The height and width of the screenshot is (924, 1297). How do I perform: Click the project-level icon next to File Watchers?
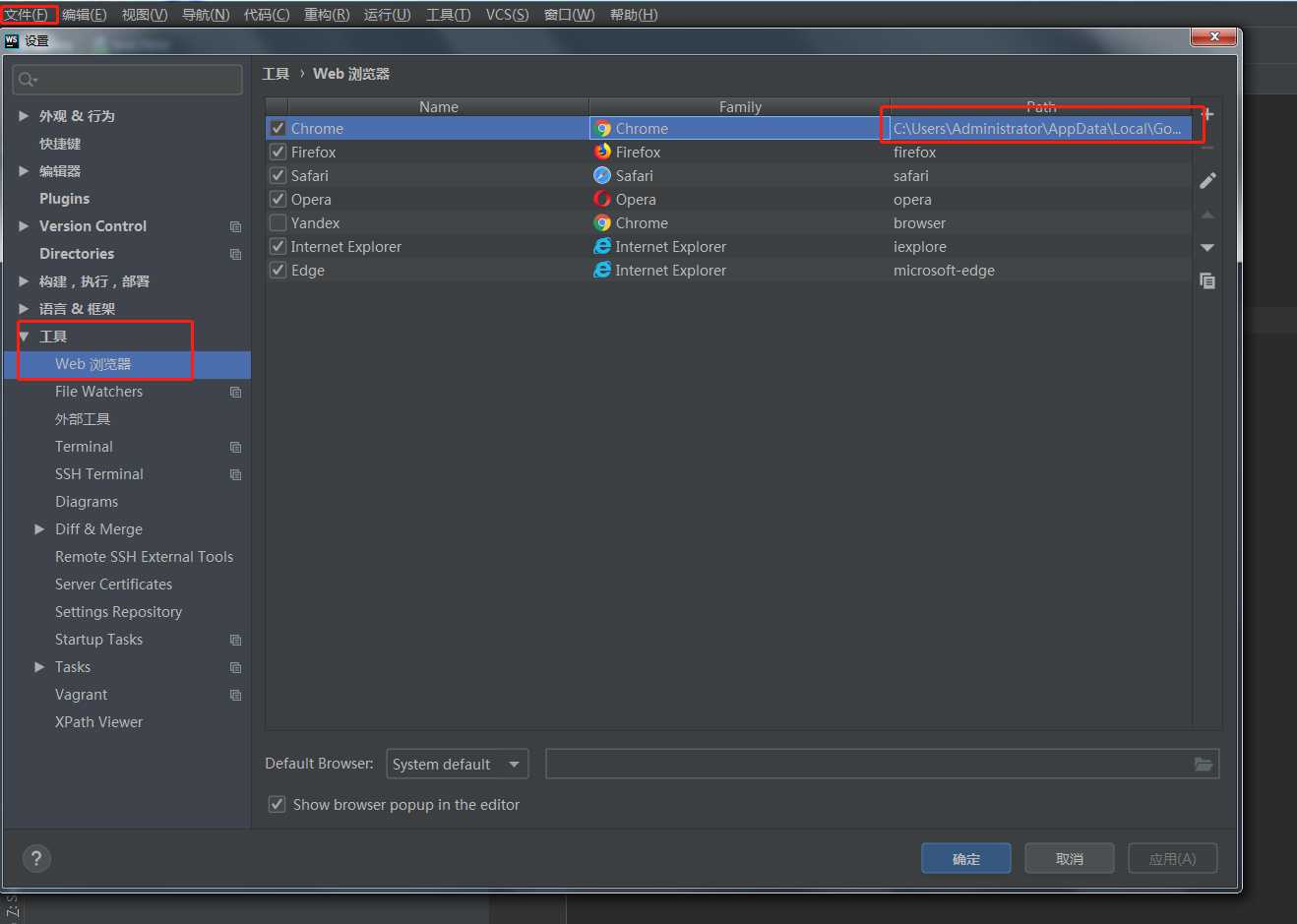tap(235, 392)
